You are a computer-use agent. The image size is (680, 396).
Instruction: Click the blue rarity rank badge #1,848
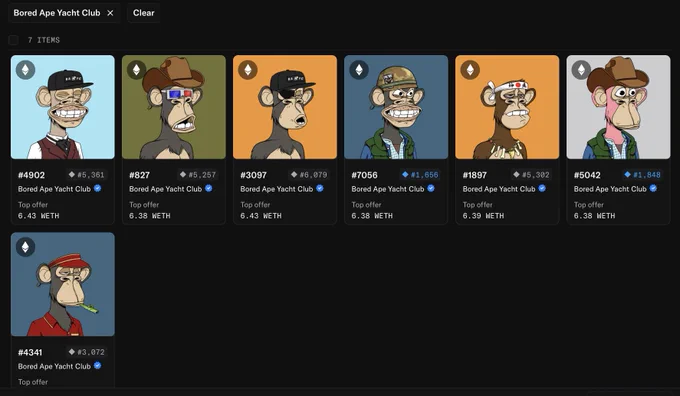[642, 175]
